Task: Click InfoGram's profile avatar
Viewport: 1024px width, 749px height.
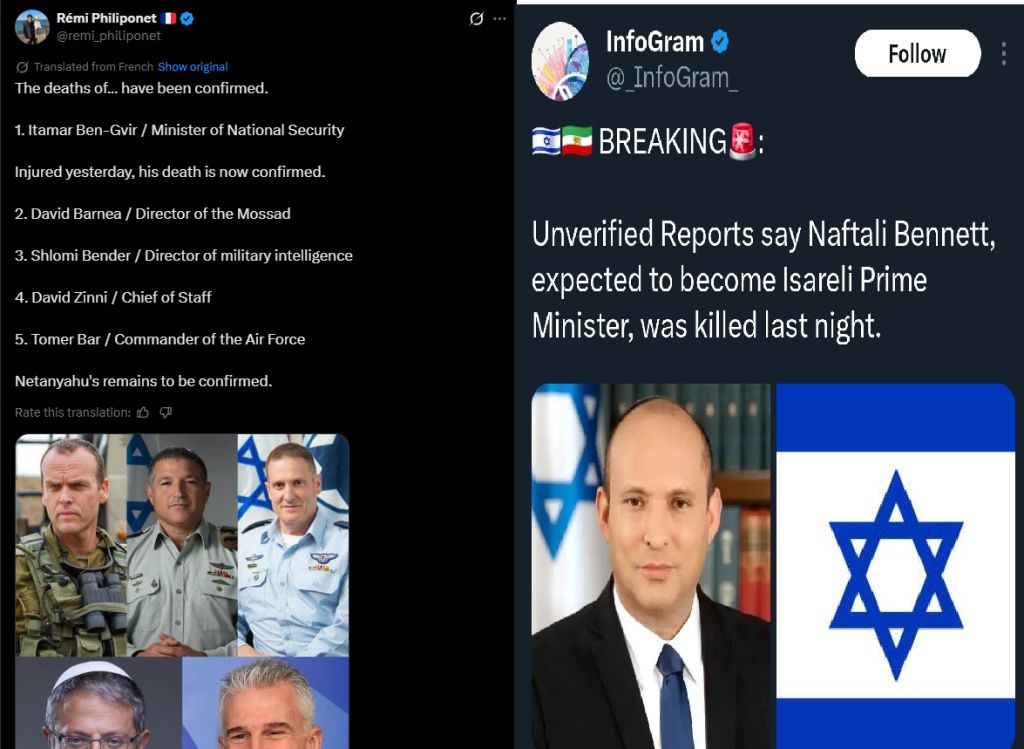Action: click(x=560, y=61)
